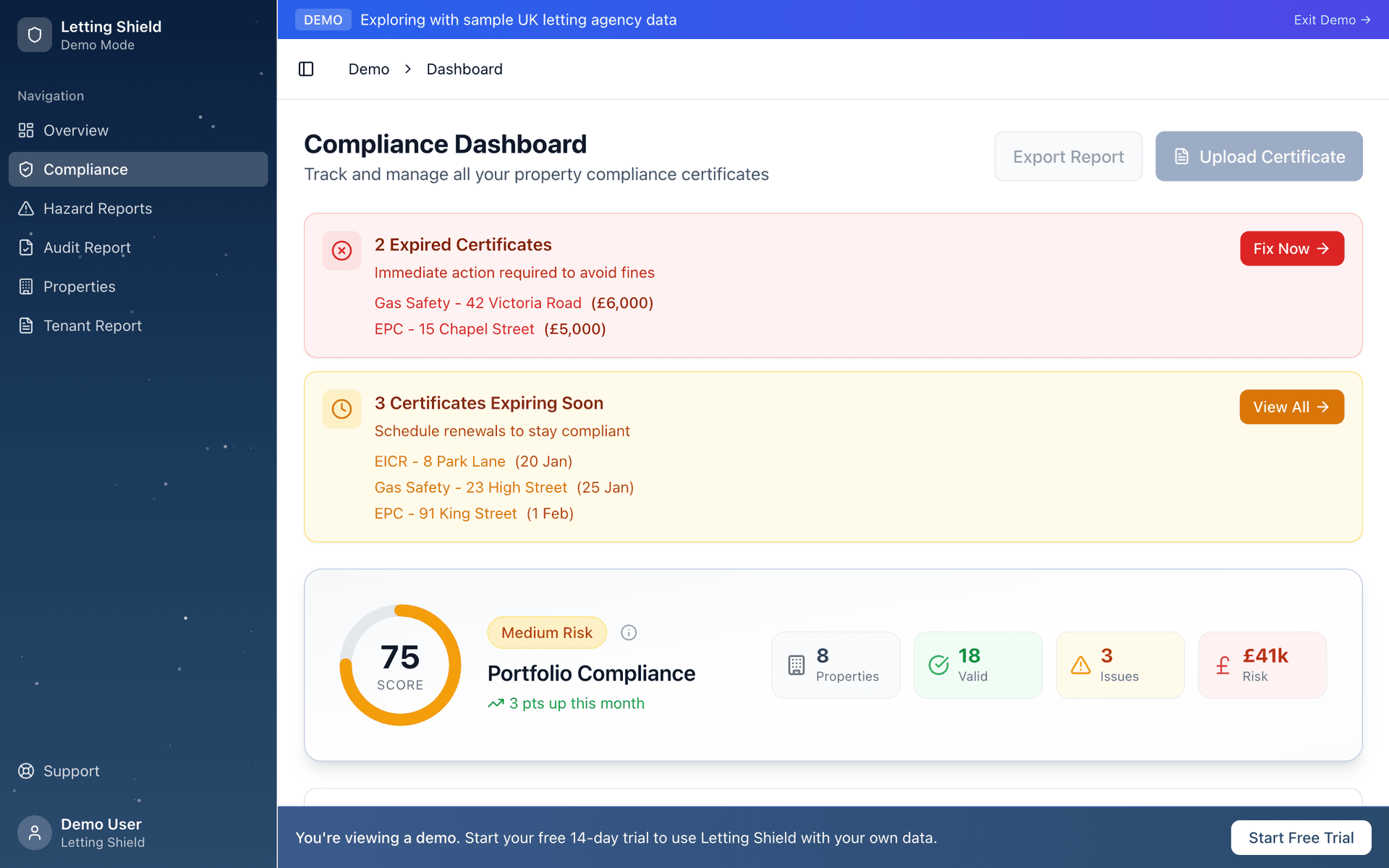The image size is (1389, 868).
Task: Click the clock icon on expiring certificates alert
Action: point(341,409)
